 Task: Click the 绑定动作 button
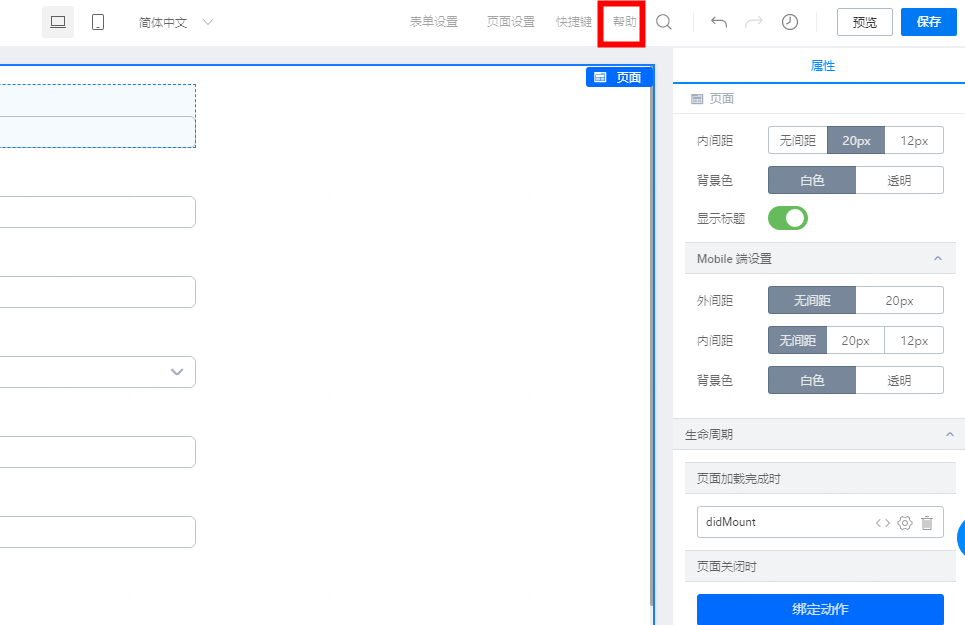tap(820, 609)
